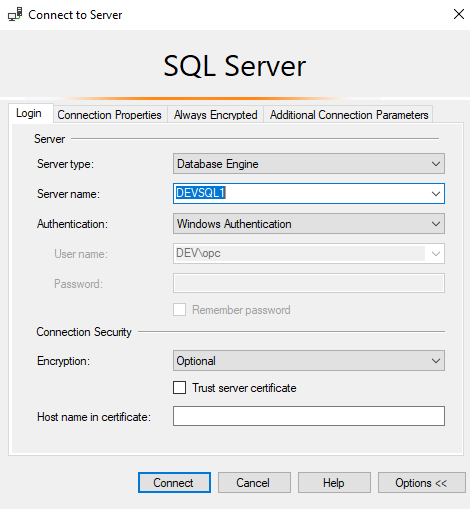Open the Connection Properties tab
This screenshot has width=470, height=509.
[x=109, y=115]
